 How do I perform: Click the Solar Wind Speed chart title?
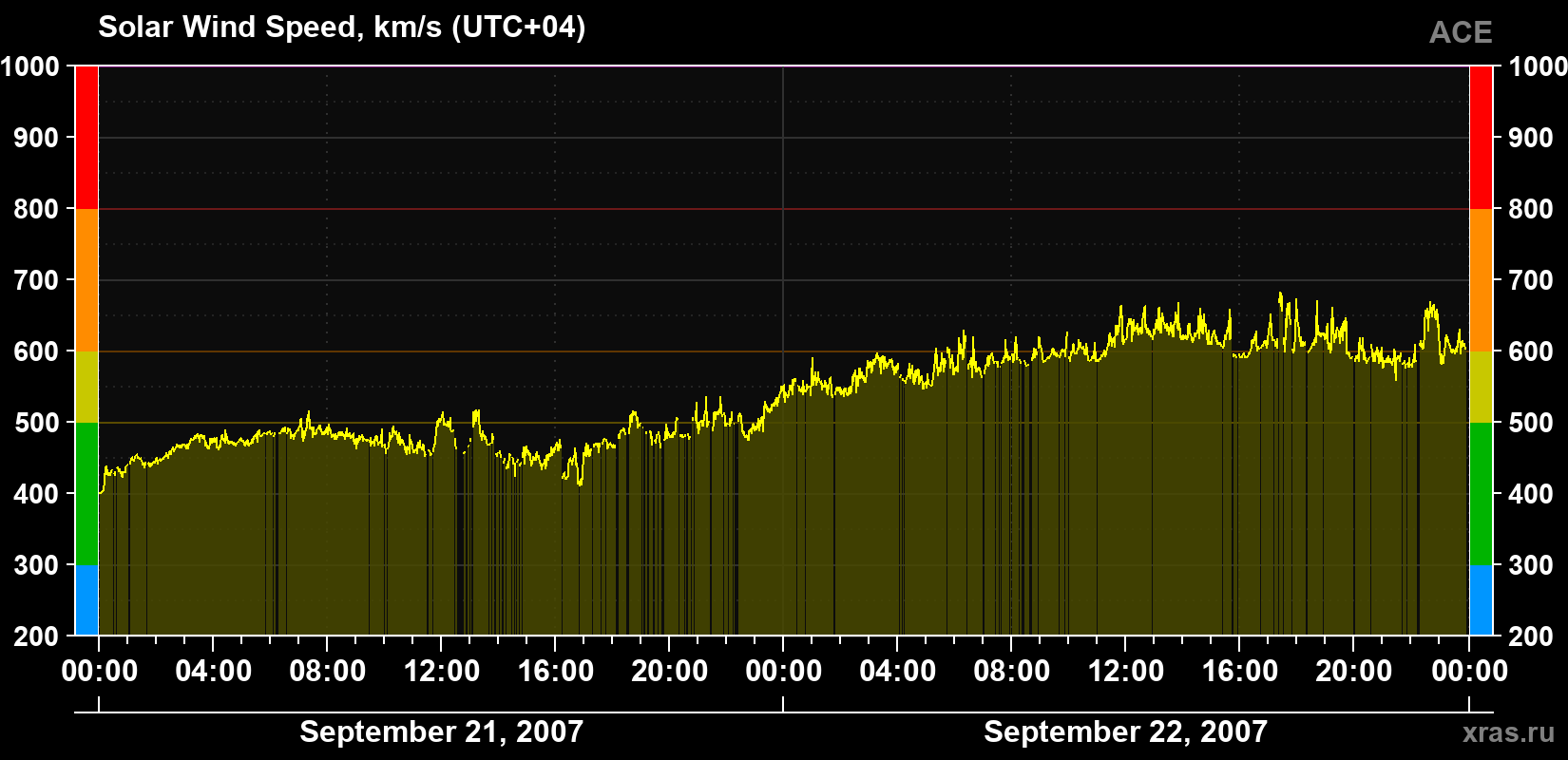(342, 27)
